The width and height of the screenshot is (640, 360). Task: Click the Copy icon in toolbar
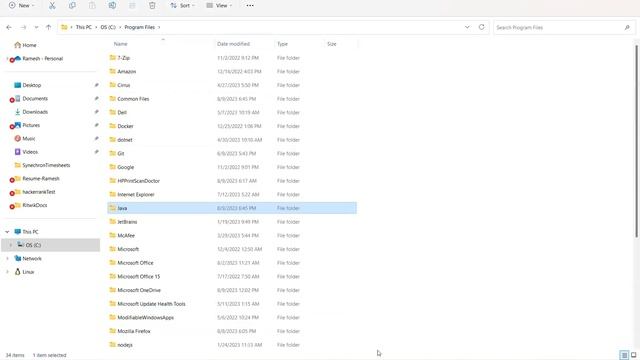click(x=72, y=5)
